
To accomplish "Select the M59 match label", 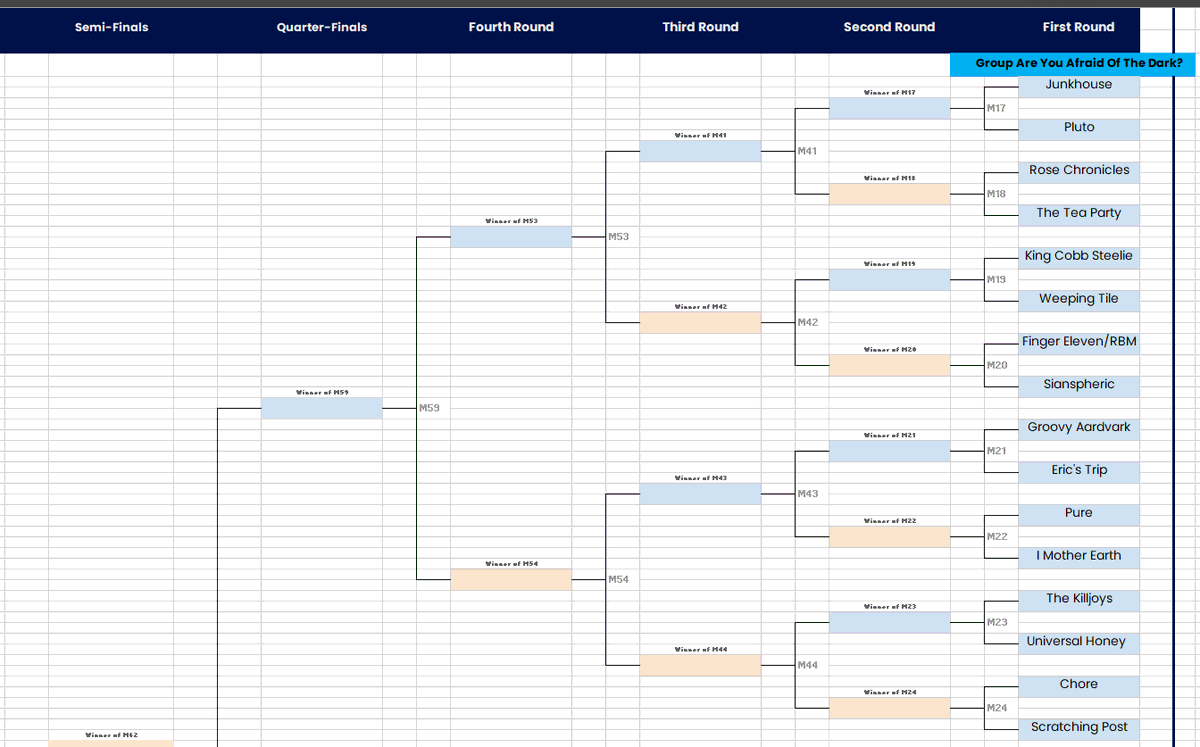I will click(x=430, y=408).
